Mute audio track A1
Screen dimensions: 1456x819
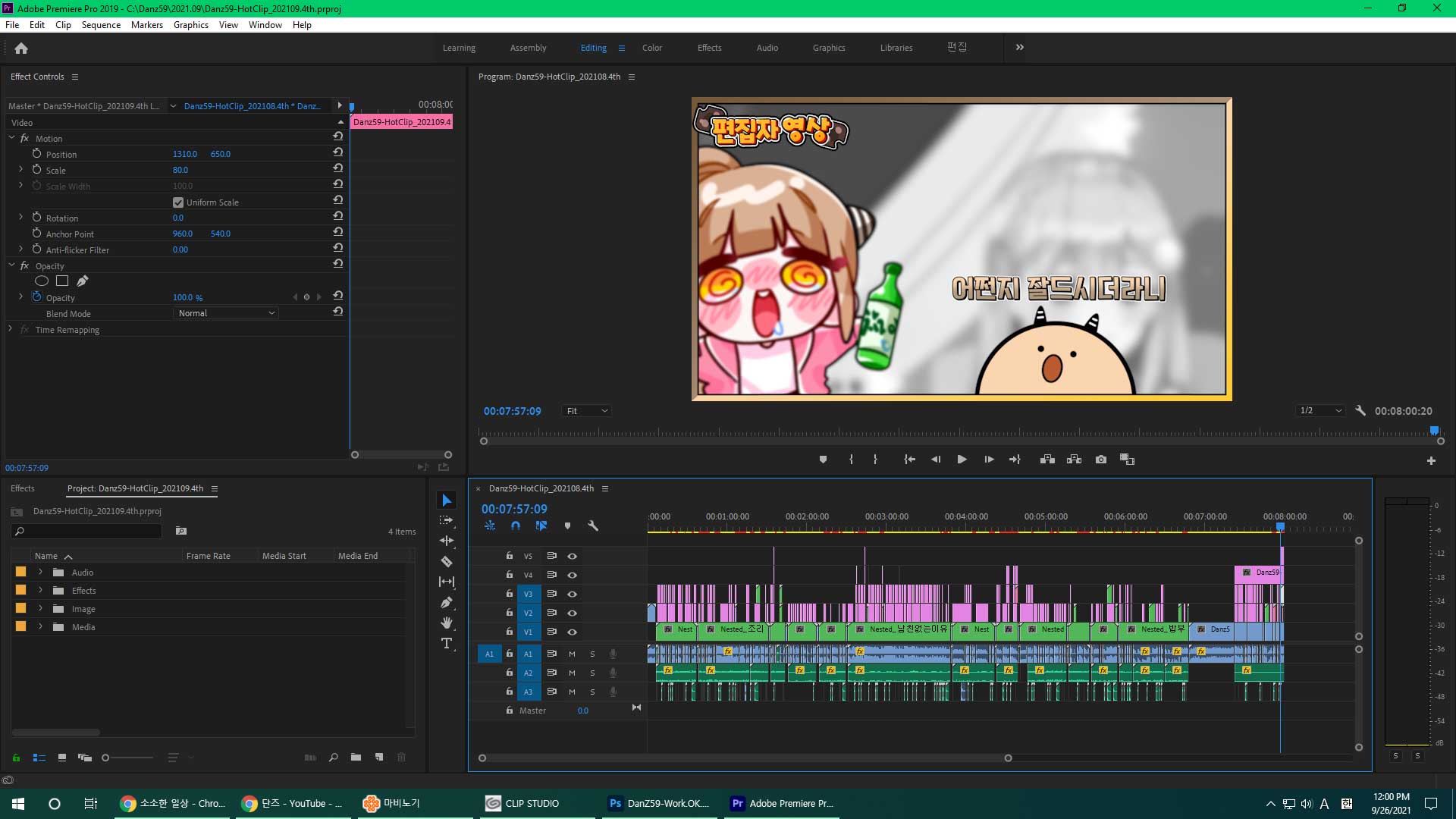tap(572, 654)
